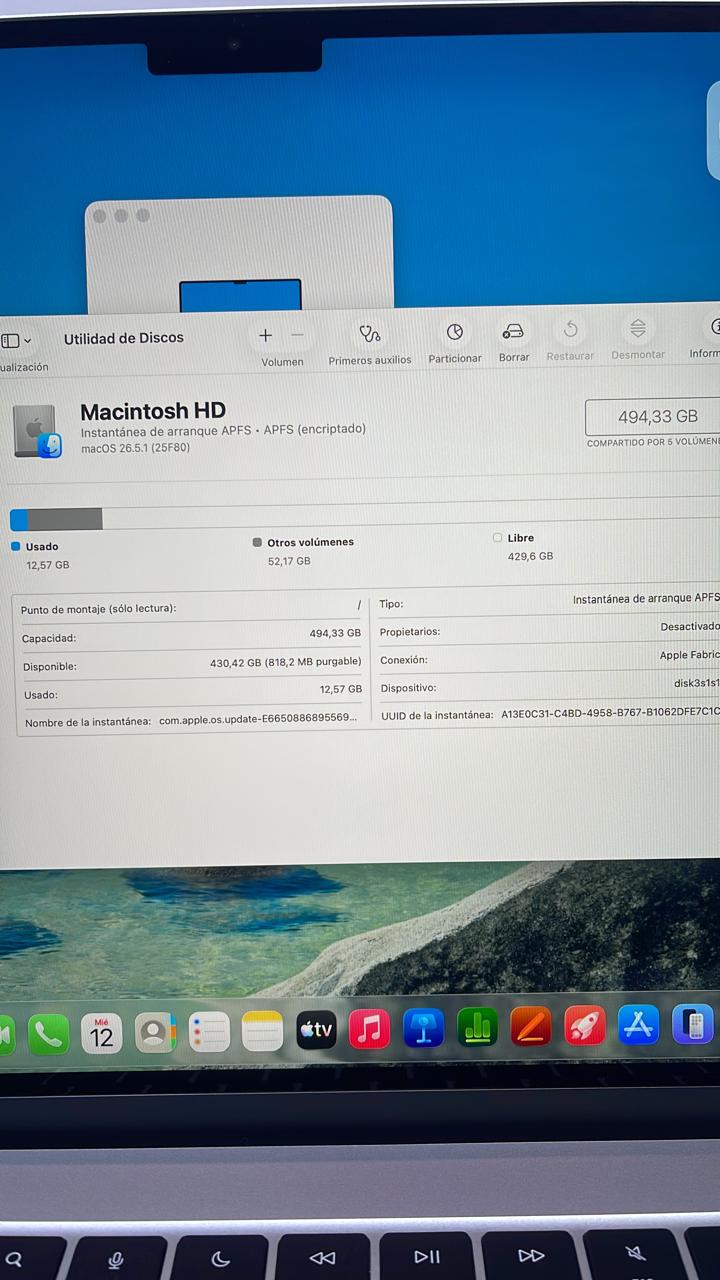Click the add volume plus icon
The image size is (720, 1280).
click(x=265, y=336)
